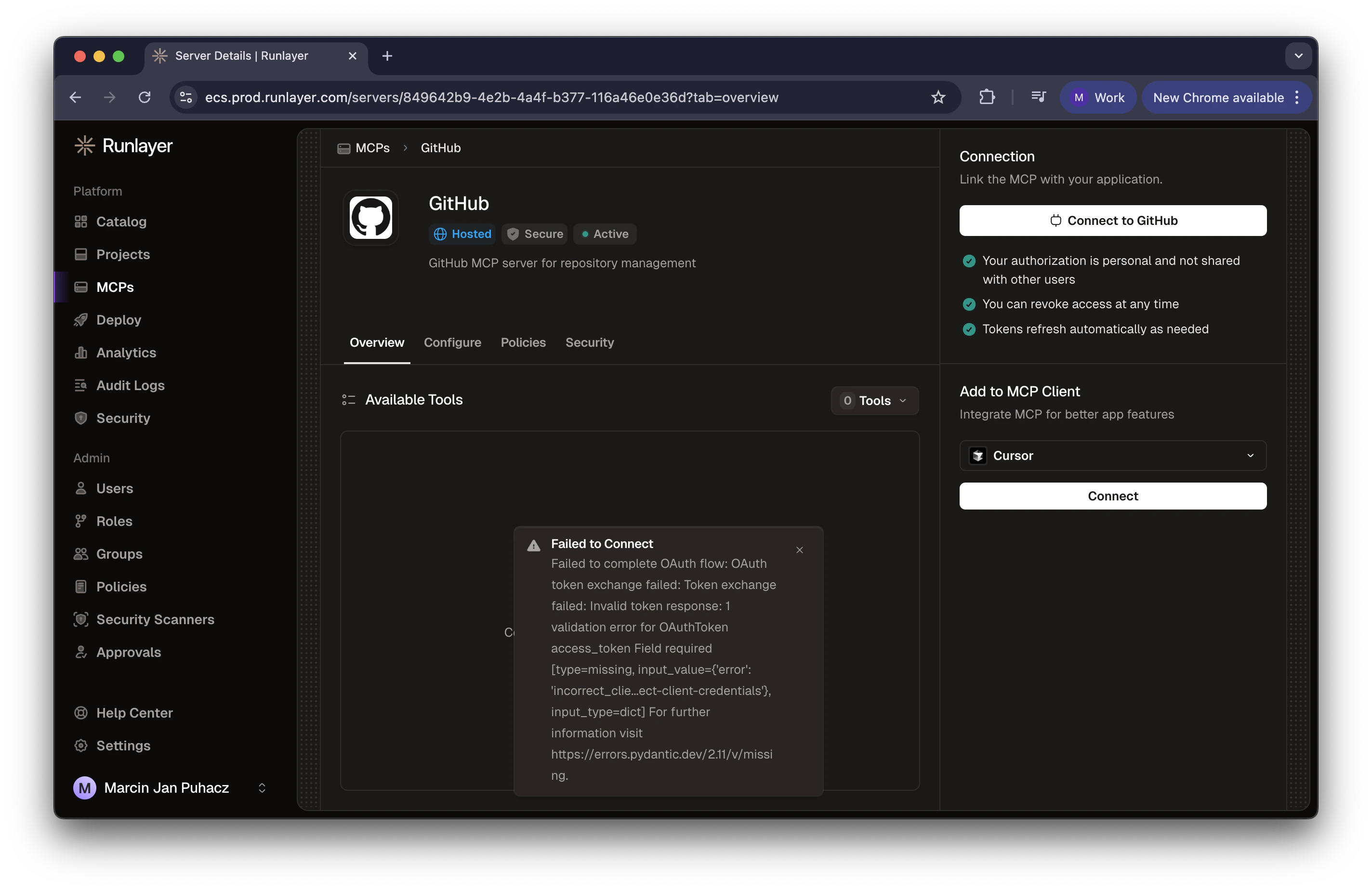The image size is (1372, 890).
Task: Click the Hosted badge
Action: point(462,234)
